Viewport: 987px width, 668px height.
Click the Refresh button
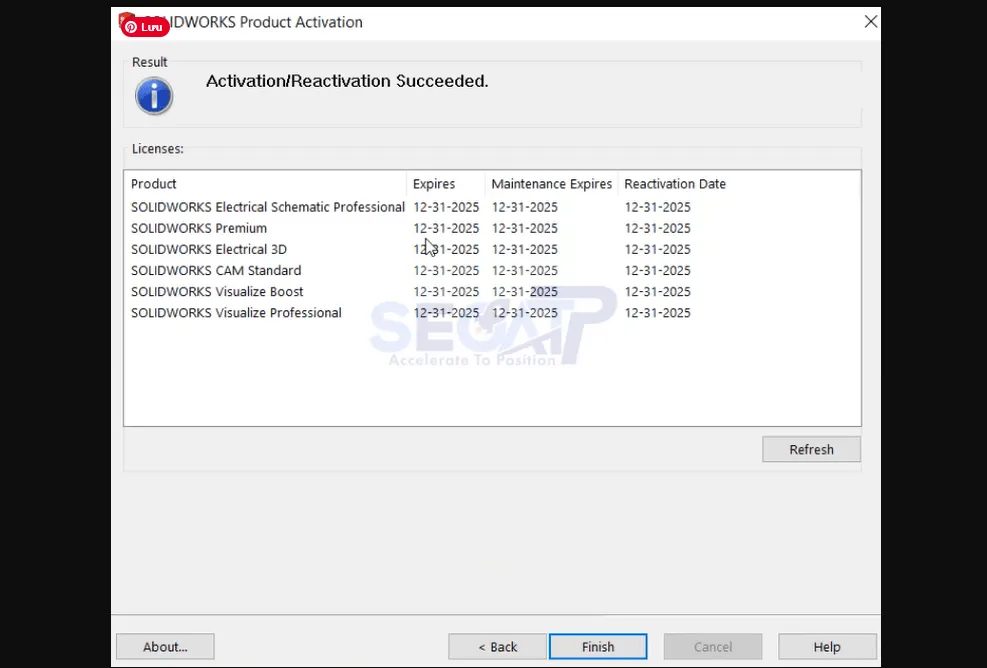[x=811, y=449]
